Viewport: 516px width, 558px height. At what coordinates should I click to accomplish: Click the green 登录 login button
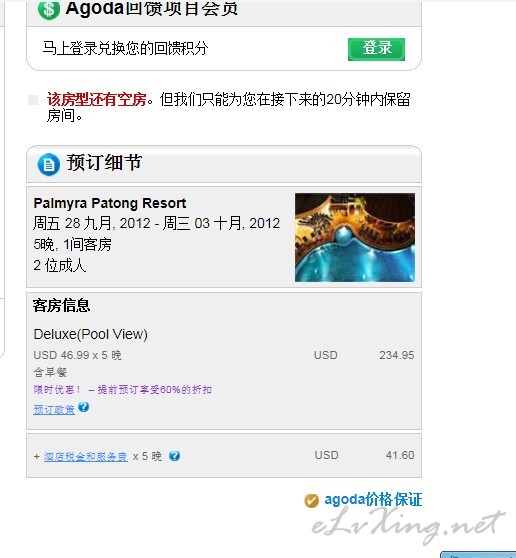(x=376, y=49)
